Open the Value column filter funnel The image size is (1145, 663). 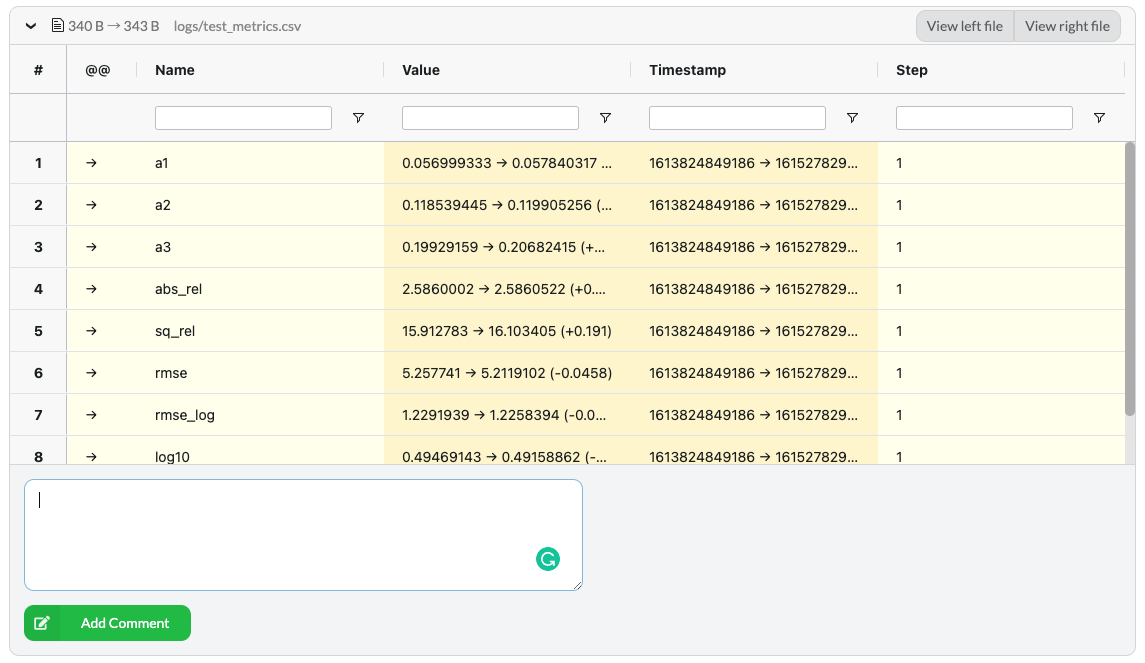click(605, 117)
